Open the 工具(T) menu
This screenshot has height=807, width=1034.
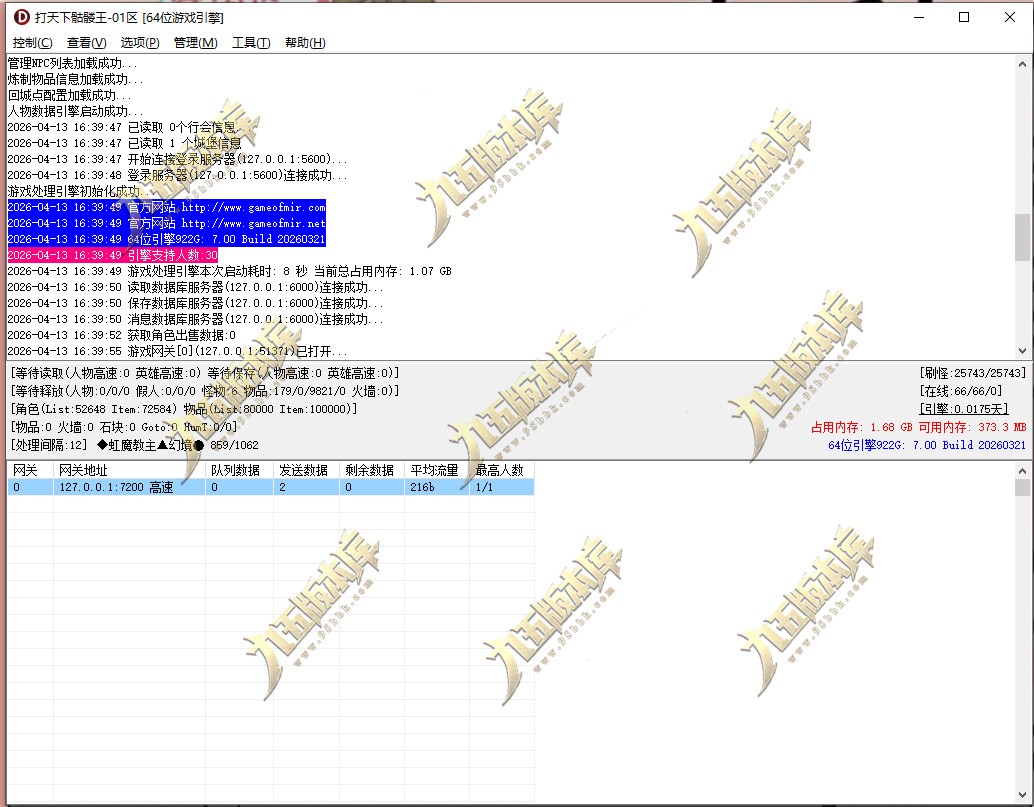251,43
